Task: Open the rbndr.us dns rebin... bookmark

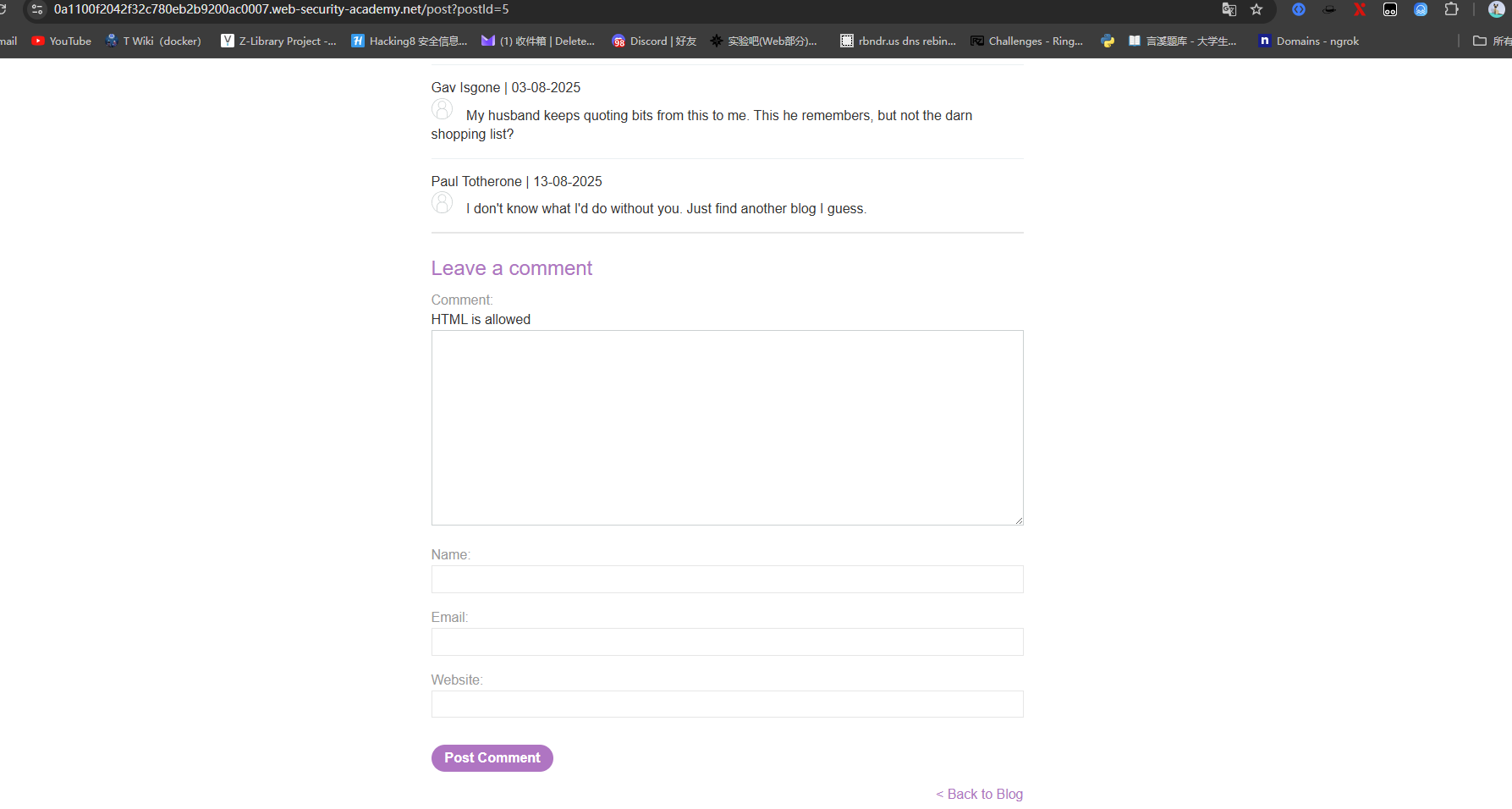Action: click(x=898, y=41)
